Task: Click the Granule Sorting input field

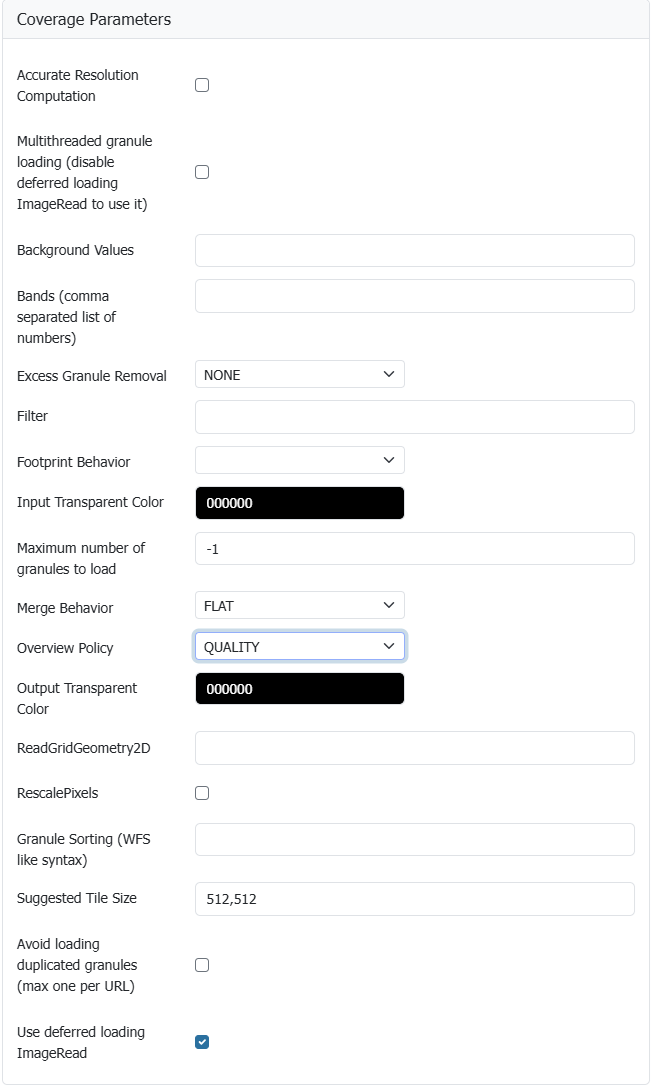Action: point(414,840)
